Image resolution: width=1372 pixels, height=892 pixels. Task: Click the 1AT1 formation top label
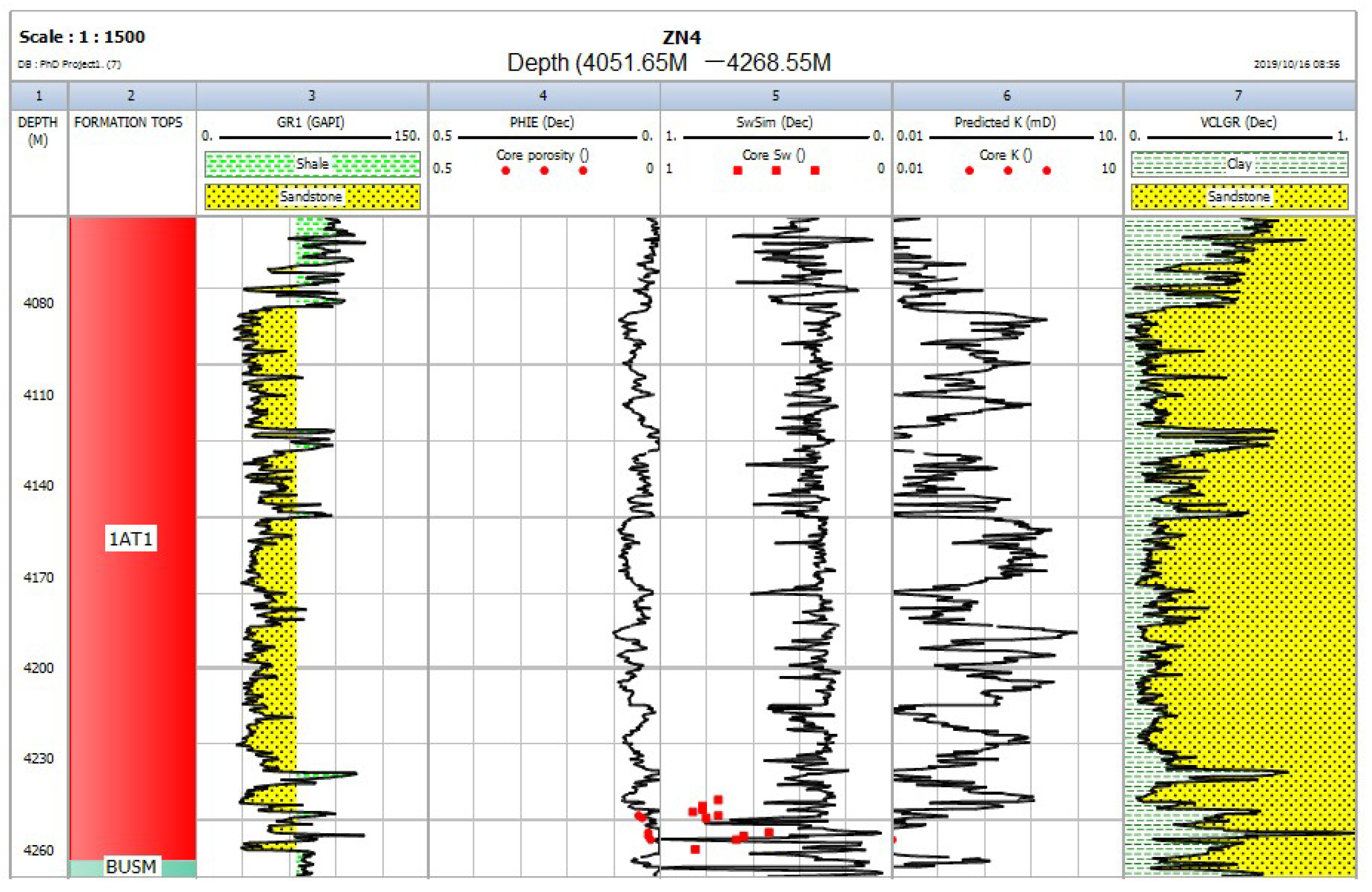pos(131,539)
